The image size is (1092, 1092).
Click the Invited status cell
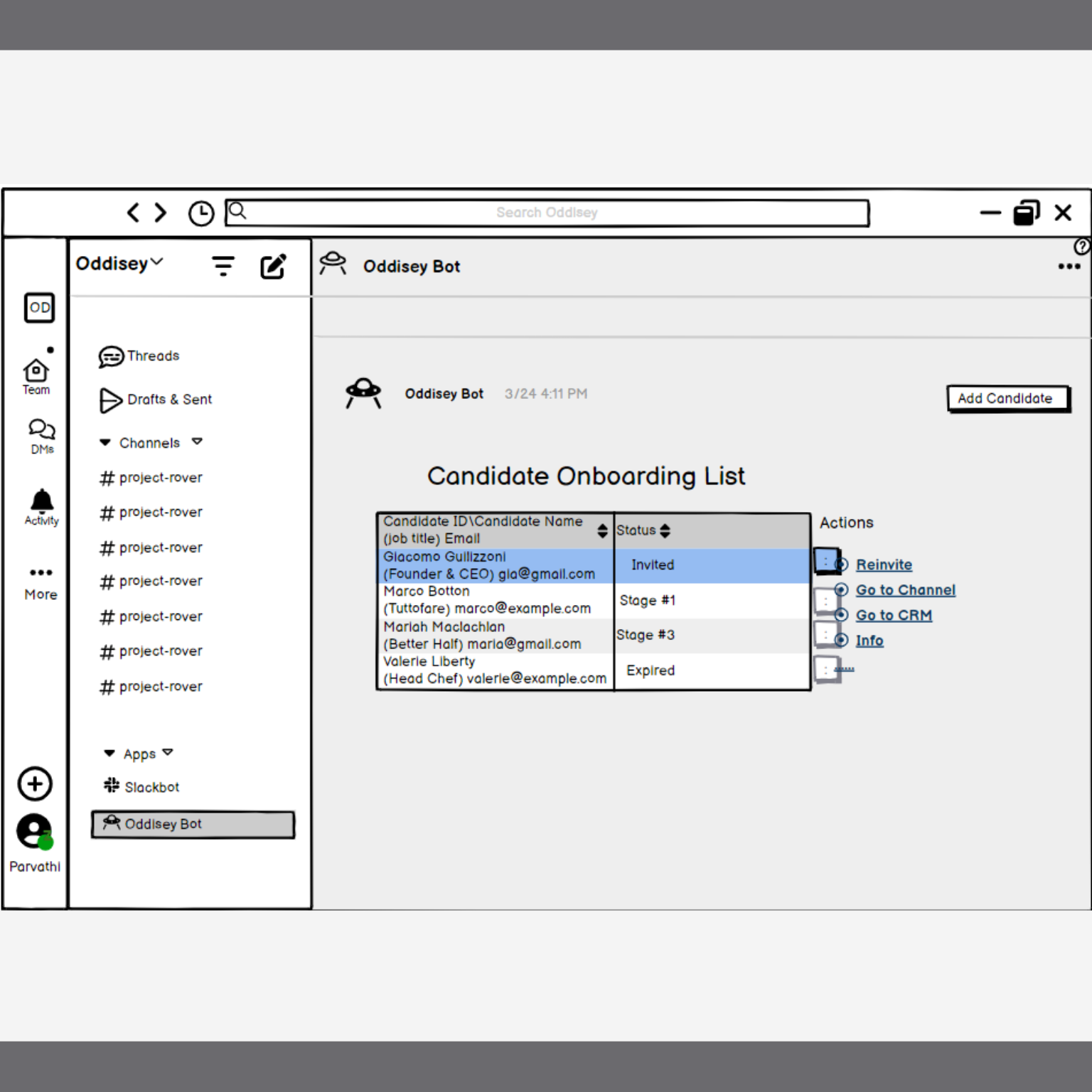pyautogui.click(x=712, y=565)
